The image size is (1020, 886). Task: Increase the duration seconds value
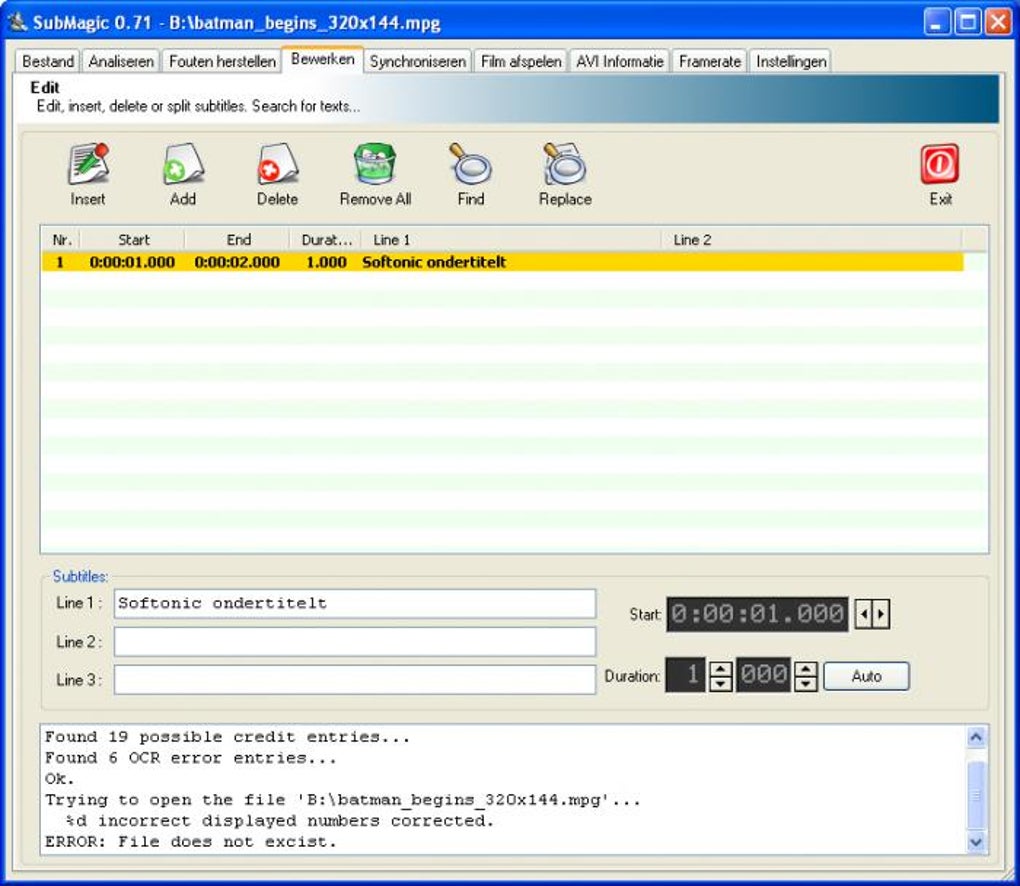[x=720, y=669]
